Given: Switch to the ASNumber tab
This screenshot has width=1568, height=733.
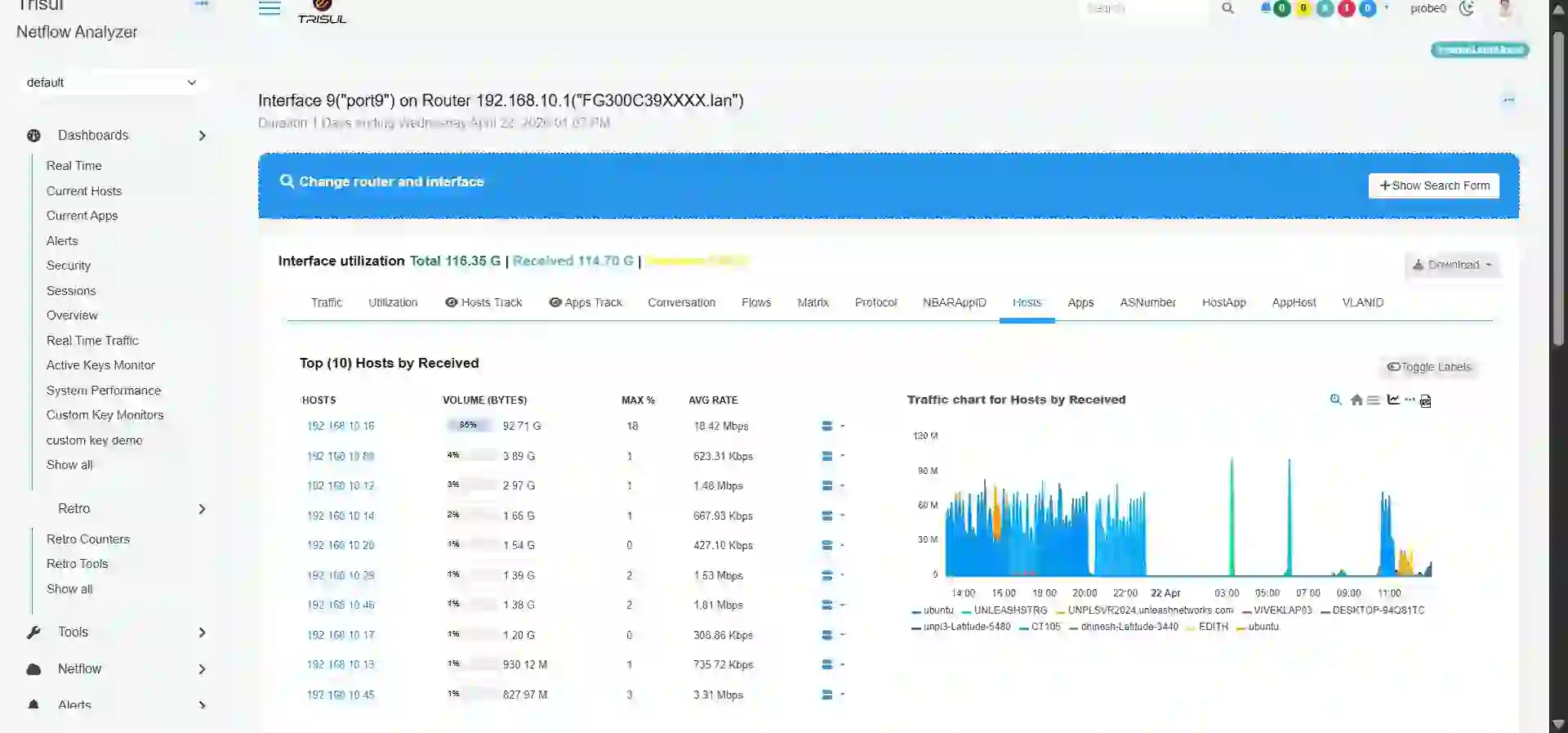Looking at the screenshot, I should (1147, 302).
